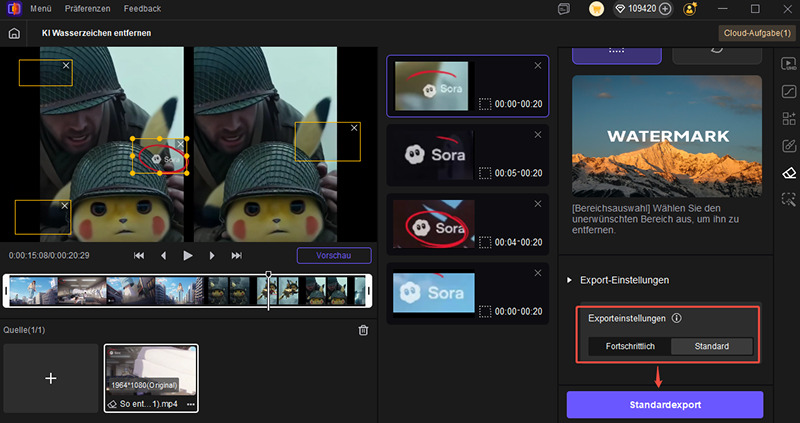
Task: Step back one frame
Action: click(163, 256)
